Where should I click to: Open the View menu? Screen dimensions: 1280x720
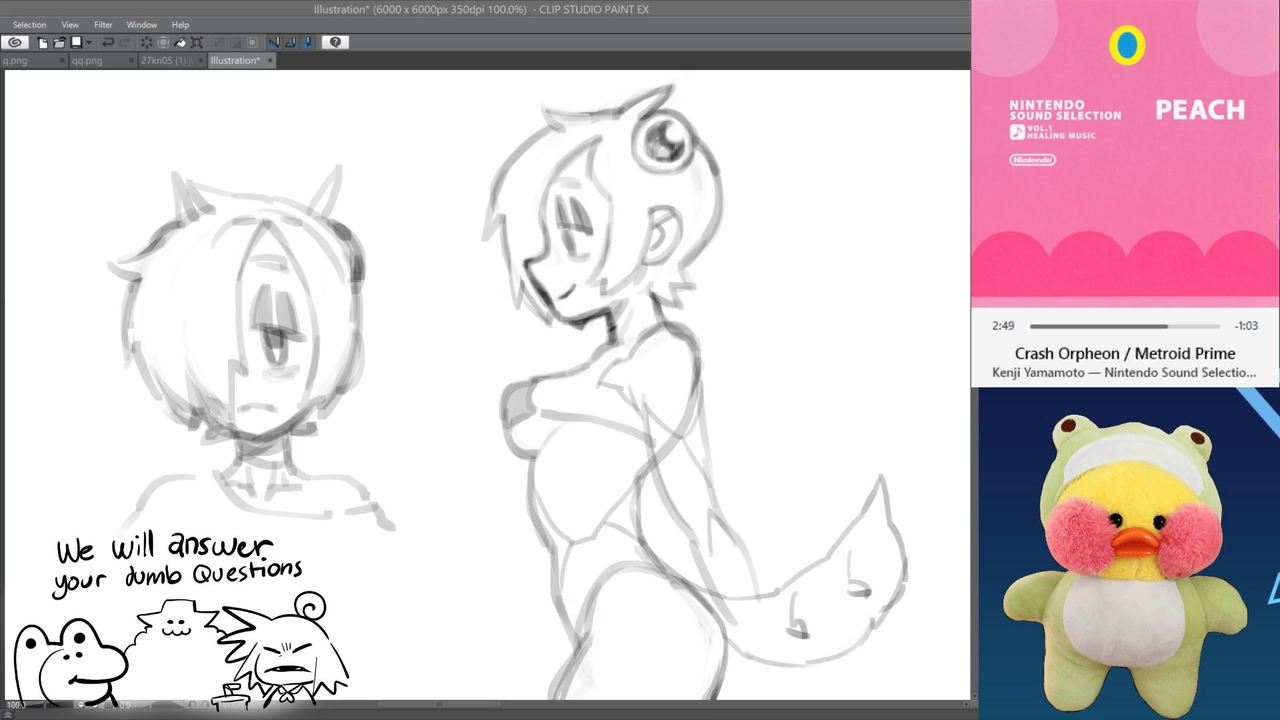[x=70, y=25]
